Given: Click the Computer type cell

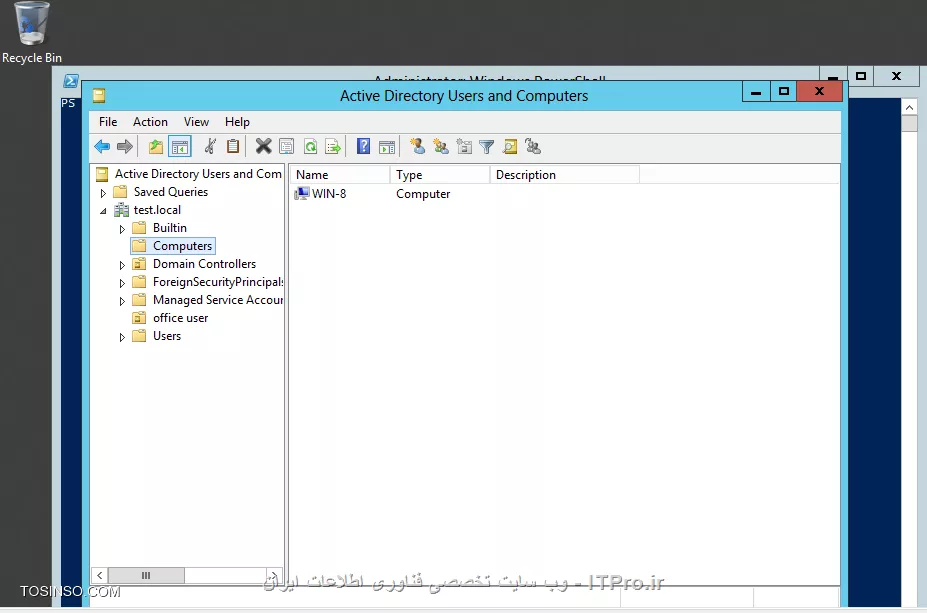Looking at the screenshot, I should pos(423,194).
